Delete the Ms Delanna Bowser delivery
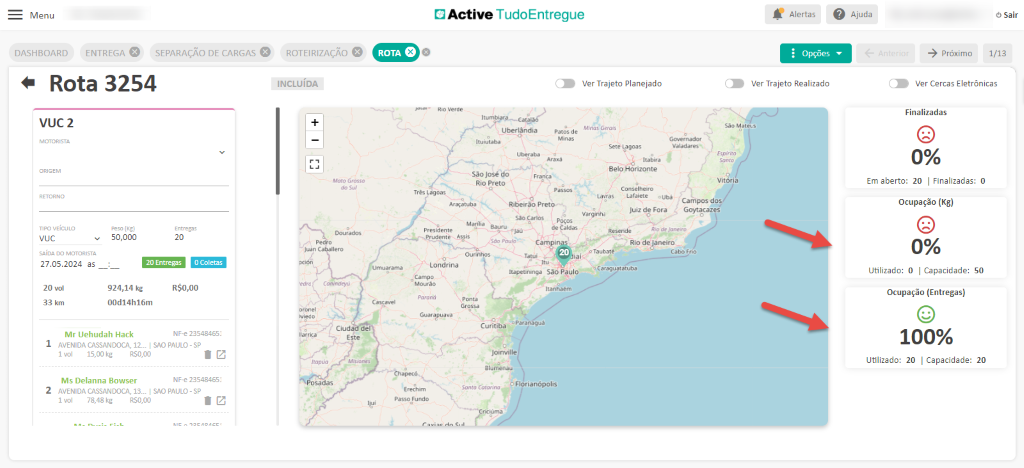The image size is (1024, 468). pyautogui.click(x=208, y=400)
